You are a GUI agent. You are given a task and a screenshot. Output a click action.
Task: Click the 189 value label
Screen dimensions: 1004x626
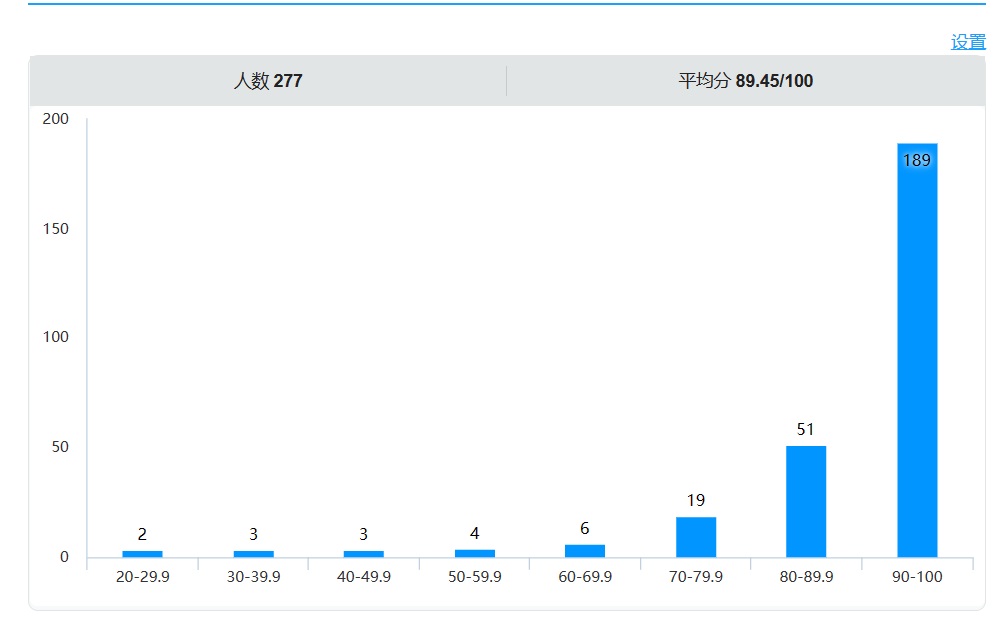coord(916,160)
